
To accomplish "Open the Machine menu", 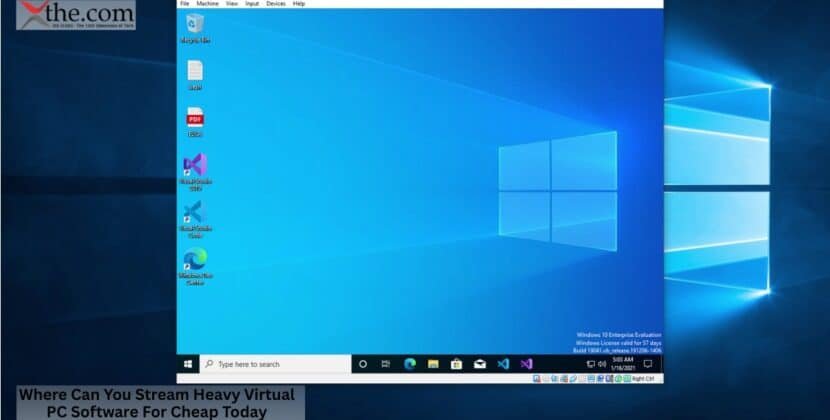I will point(208,4).
